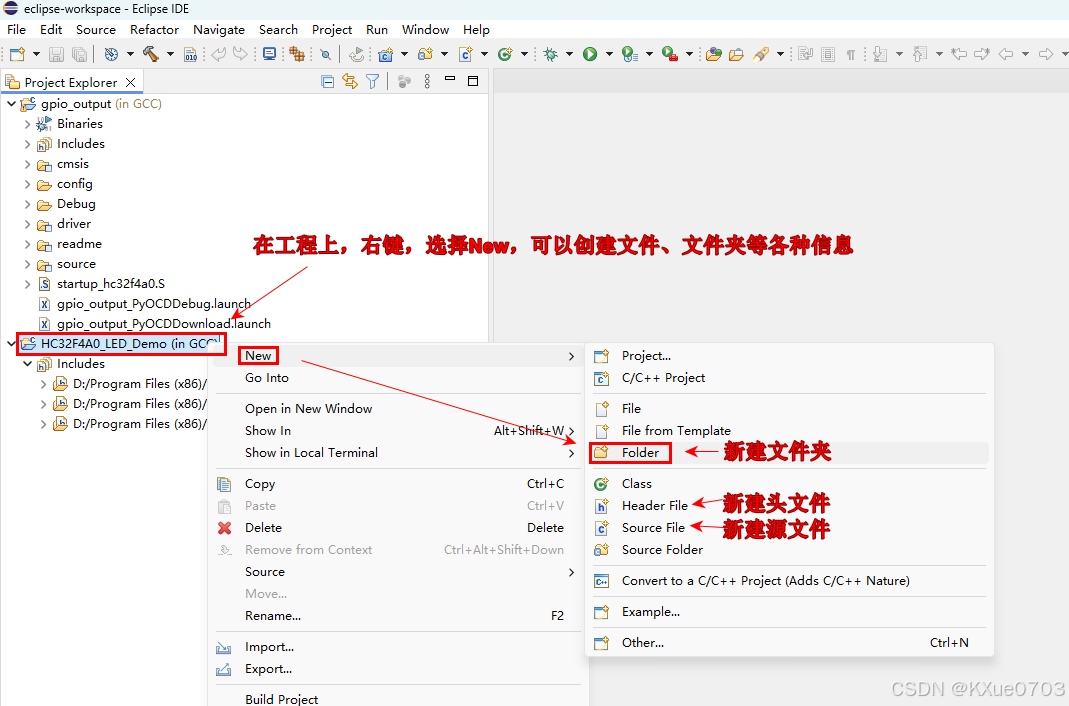Toggle Link with Editor in Project Explorer
The height and width of the screenshot is (706, 1069).
(350, 82)
